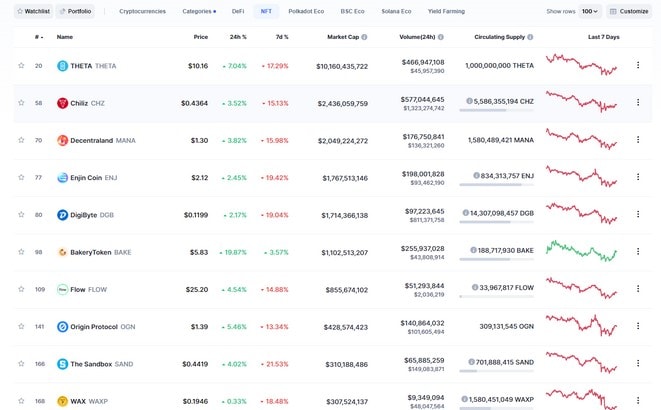
Task: Toggle watchlist star for BakeryToken
Action: [21, 252]
